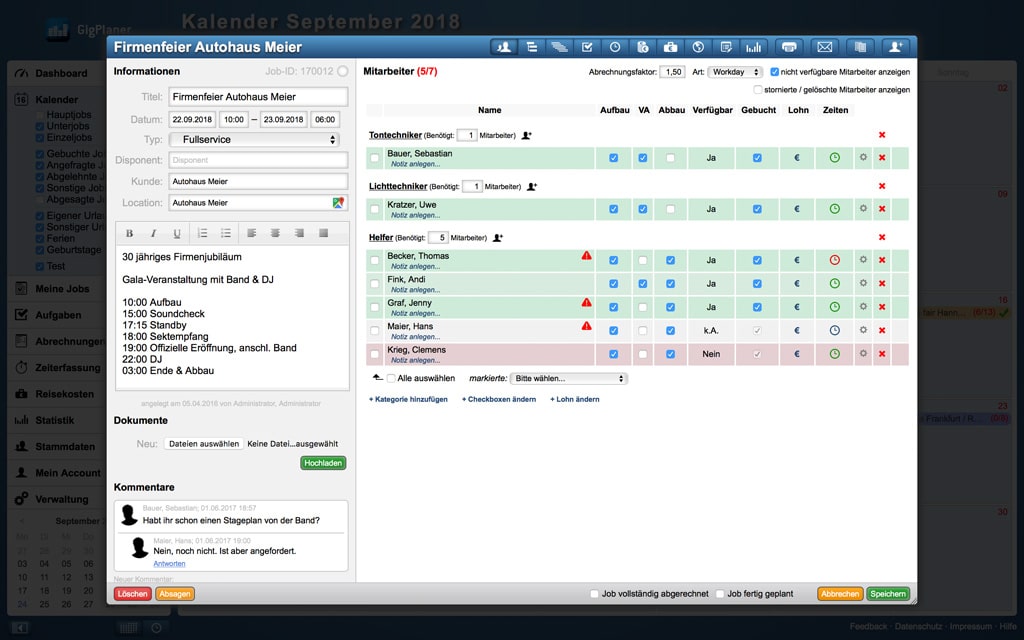The width and height of the screenshot is (1024, 640).
Task: Click the green Speichern button
Action: point(887,594)
